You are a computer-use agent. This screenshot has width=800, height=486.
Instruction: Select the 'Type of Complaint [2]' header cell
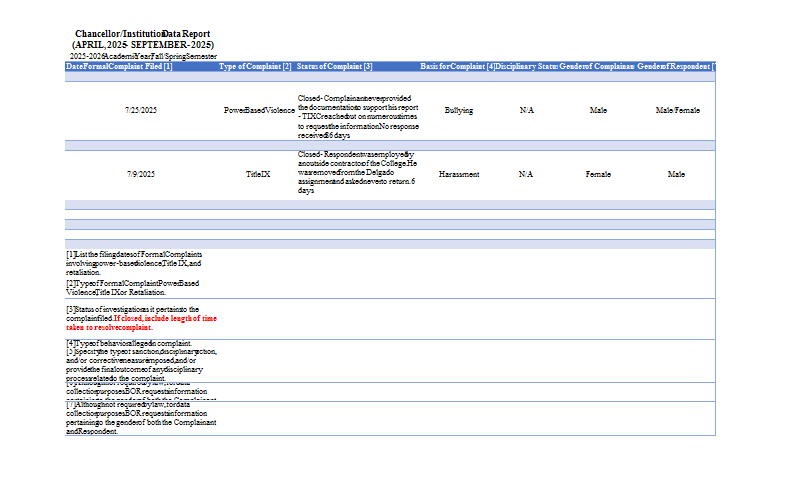coord(255,66)
